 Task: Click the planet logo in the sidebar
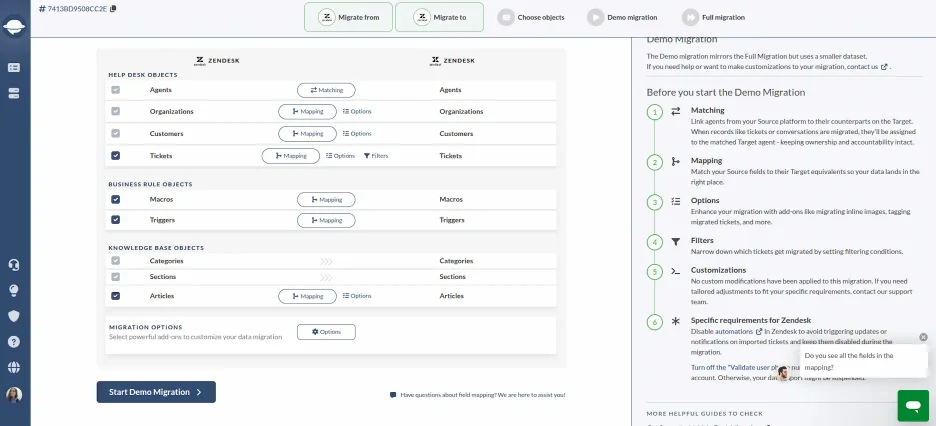click(14, 26)
